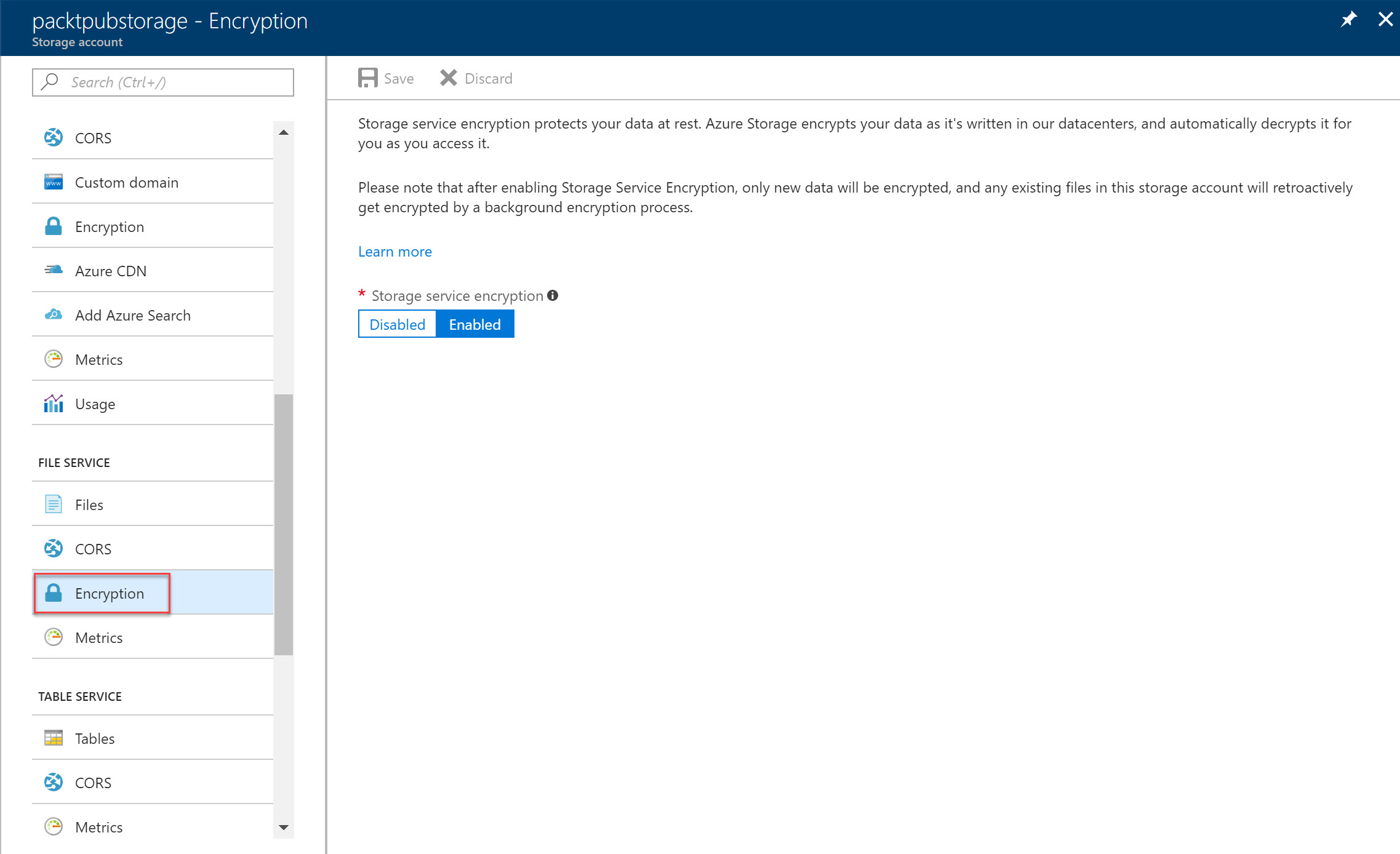Click the 'Storage account' subtitle text
Viewport: 1400px width, 854px height.
[77, 42]
